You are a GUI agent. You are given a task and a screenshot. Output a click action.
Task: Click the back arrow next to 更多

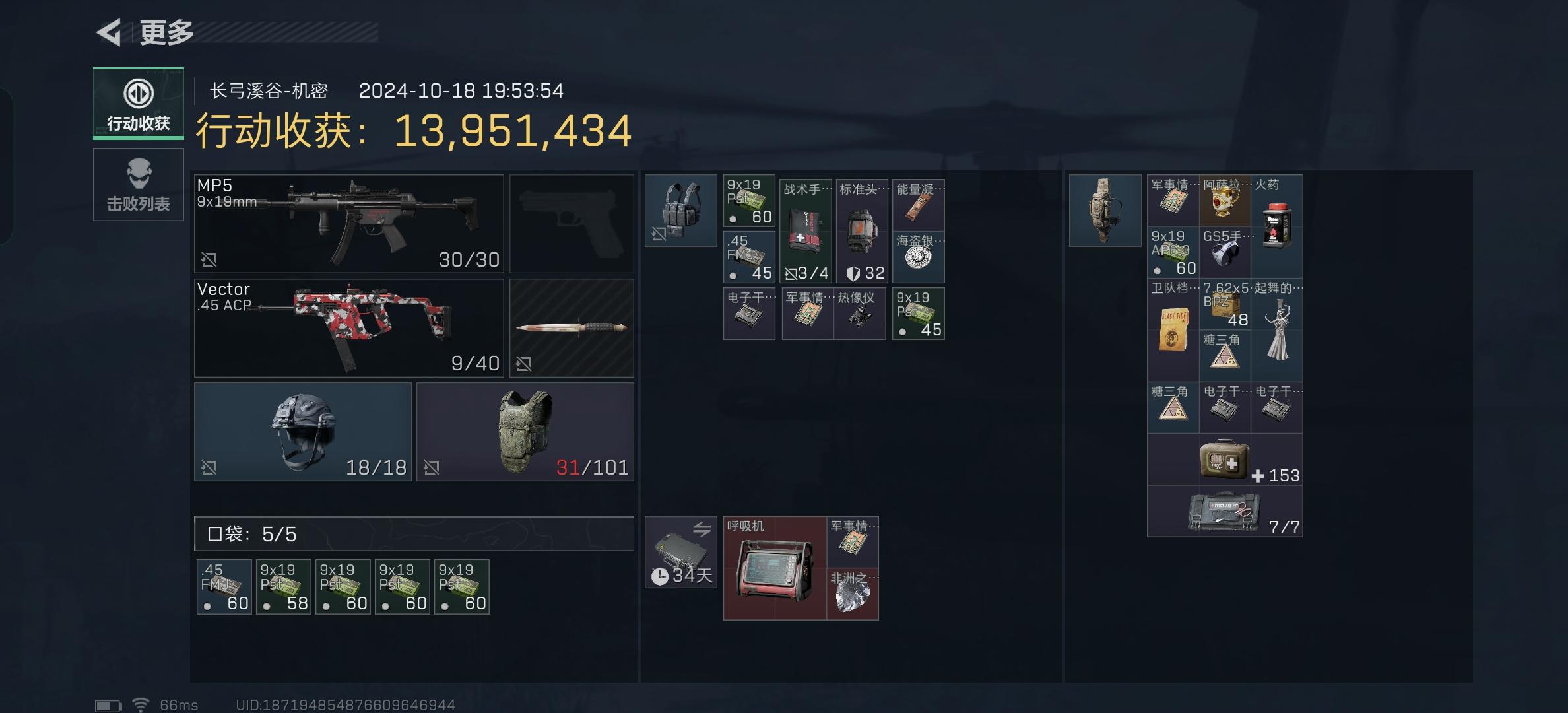108,32
